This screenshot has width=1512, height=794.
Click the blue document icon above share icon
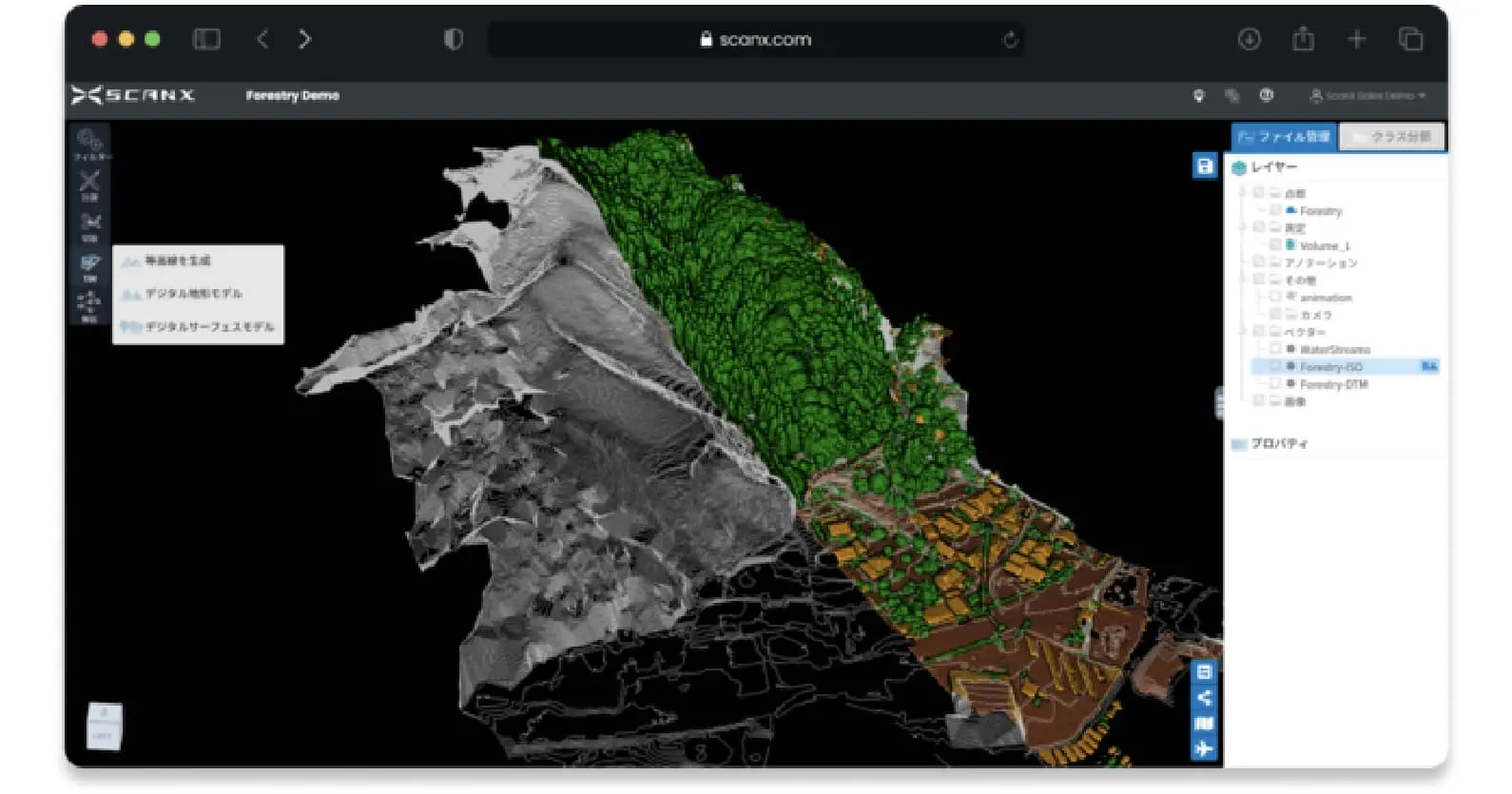click(x=1204, y=671)
